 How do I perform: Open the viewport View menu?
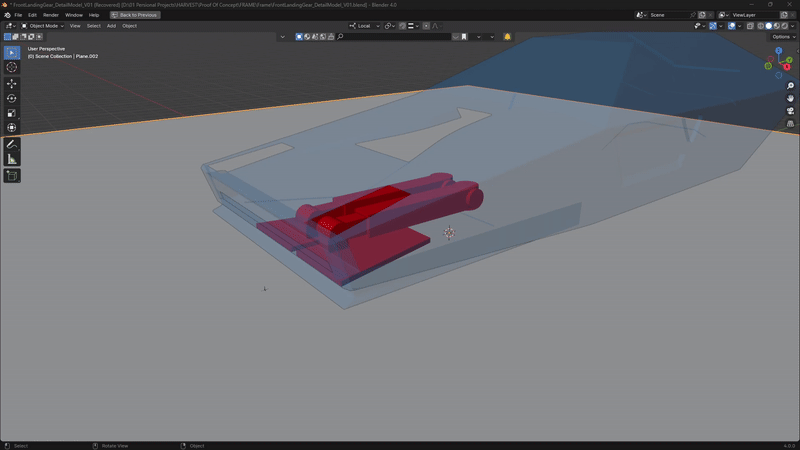(x=75, y=26)
